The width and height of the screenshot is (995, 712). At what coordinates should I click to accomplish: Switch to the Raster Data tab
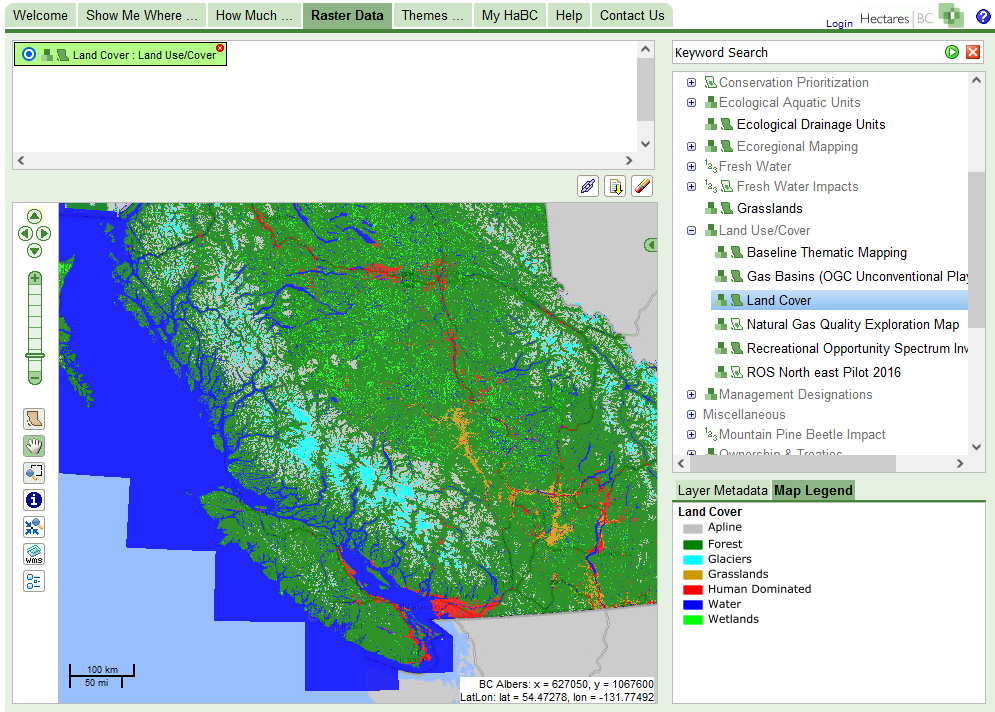(x=347, y=15)
